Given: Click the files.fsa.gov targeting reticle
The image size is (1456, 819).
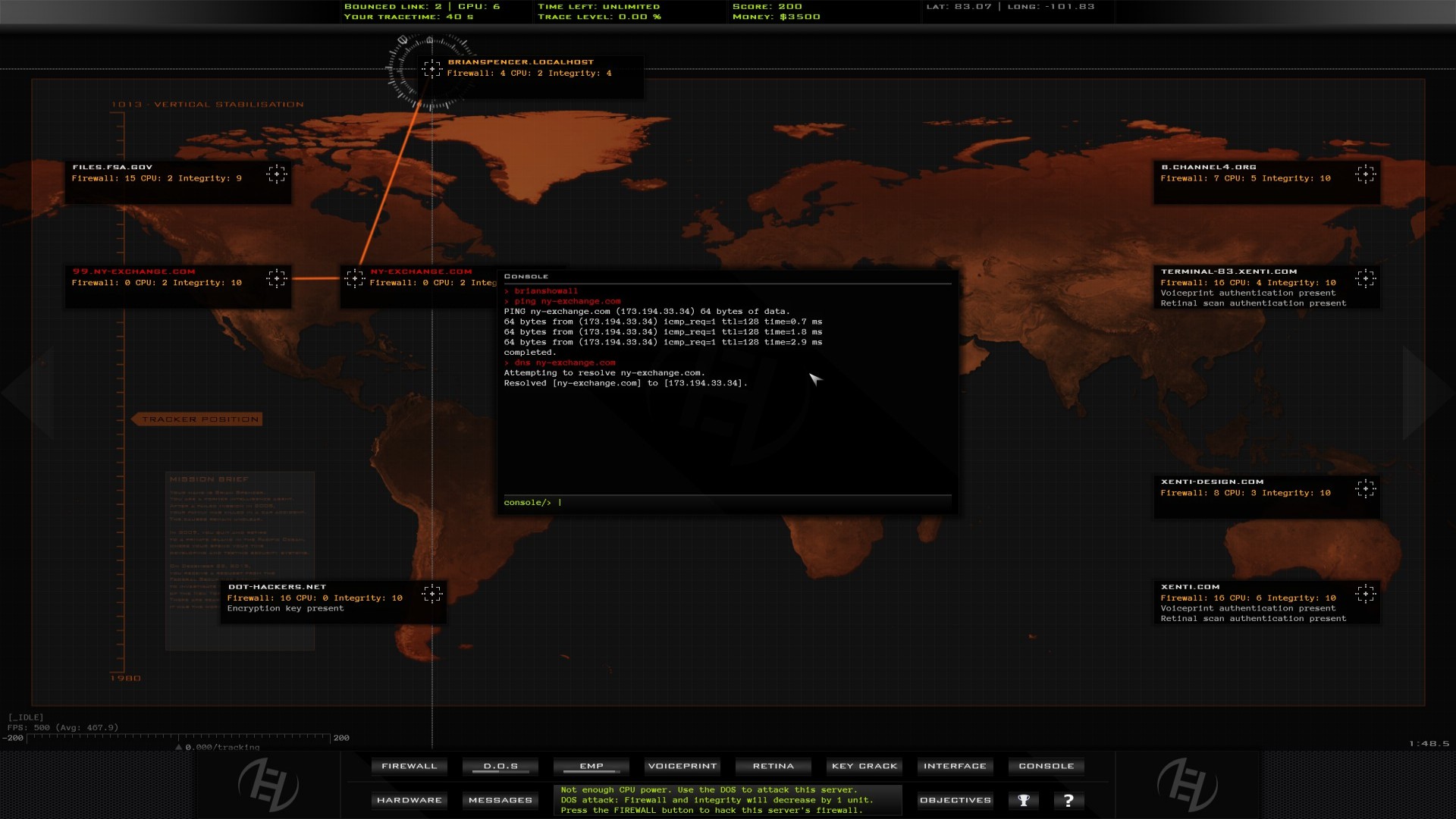Looking at the screenshot, I should coord(278,174).
